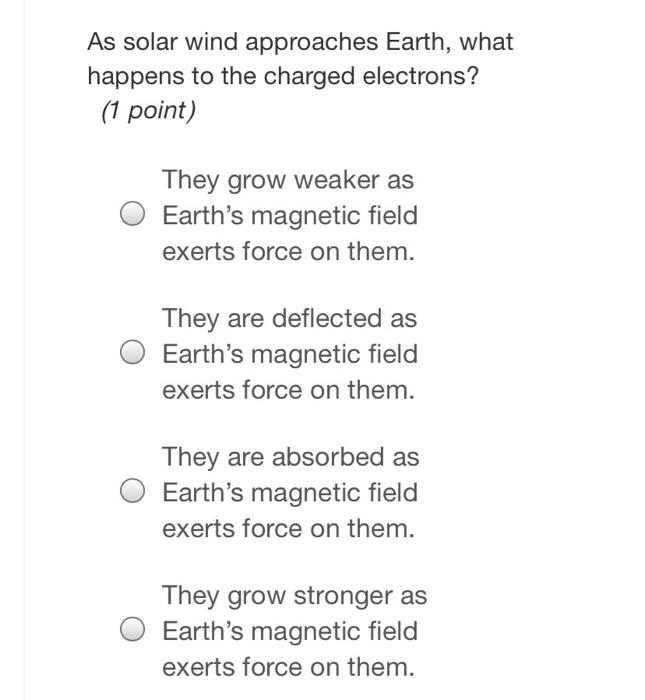Choose the 'They are deflected' radio button

[133, 352]
